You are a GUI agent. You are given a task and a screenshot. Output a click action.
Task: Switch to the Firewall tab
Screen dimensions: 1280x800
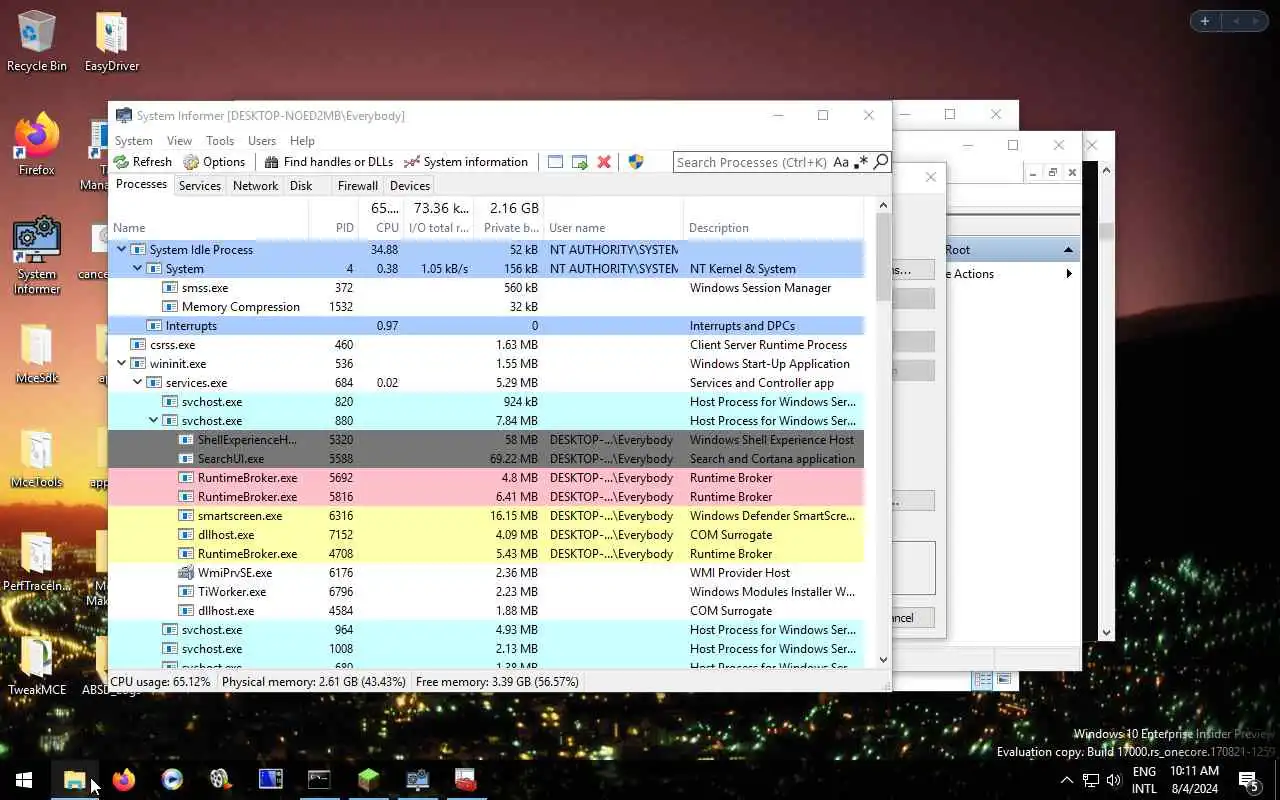point(357,186)
